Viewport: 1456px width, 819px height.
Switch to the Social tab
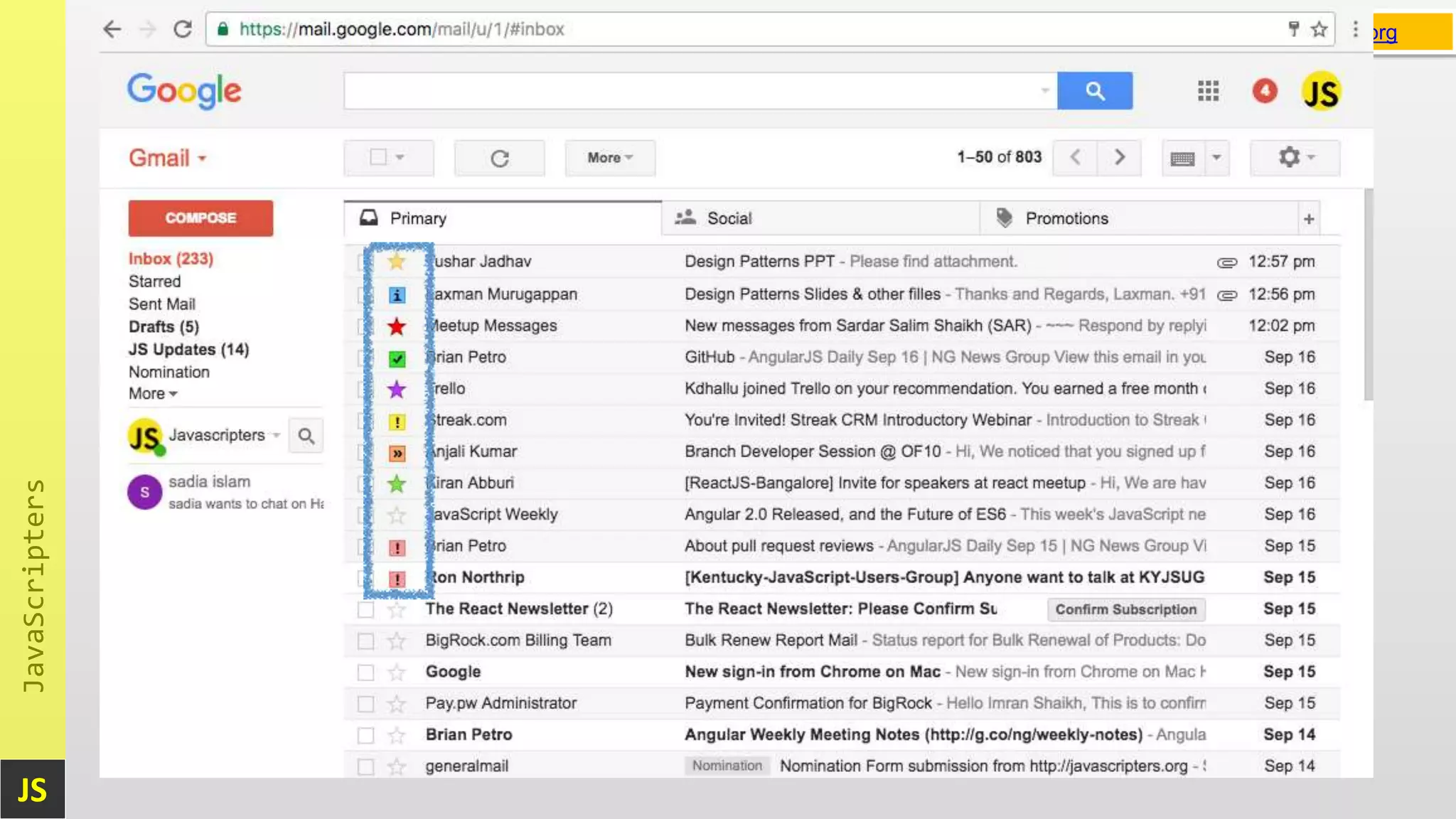point(729,218)
